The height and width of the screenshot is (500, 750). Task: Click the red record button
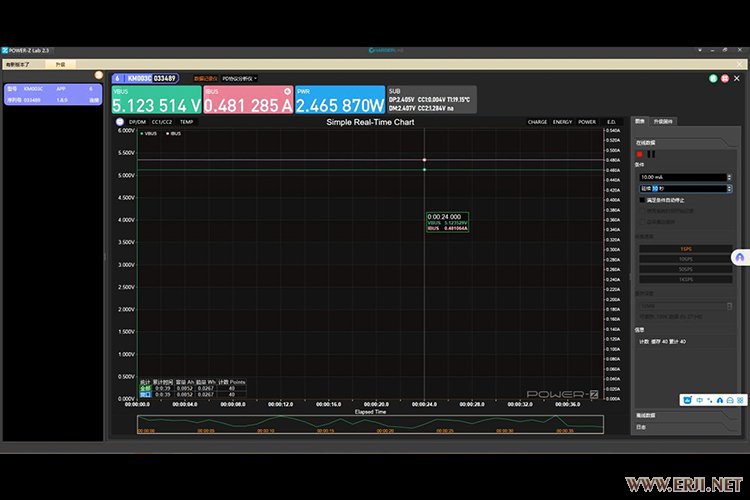640,154
